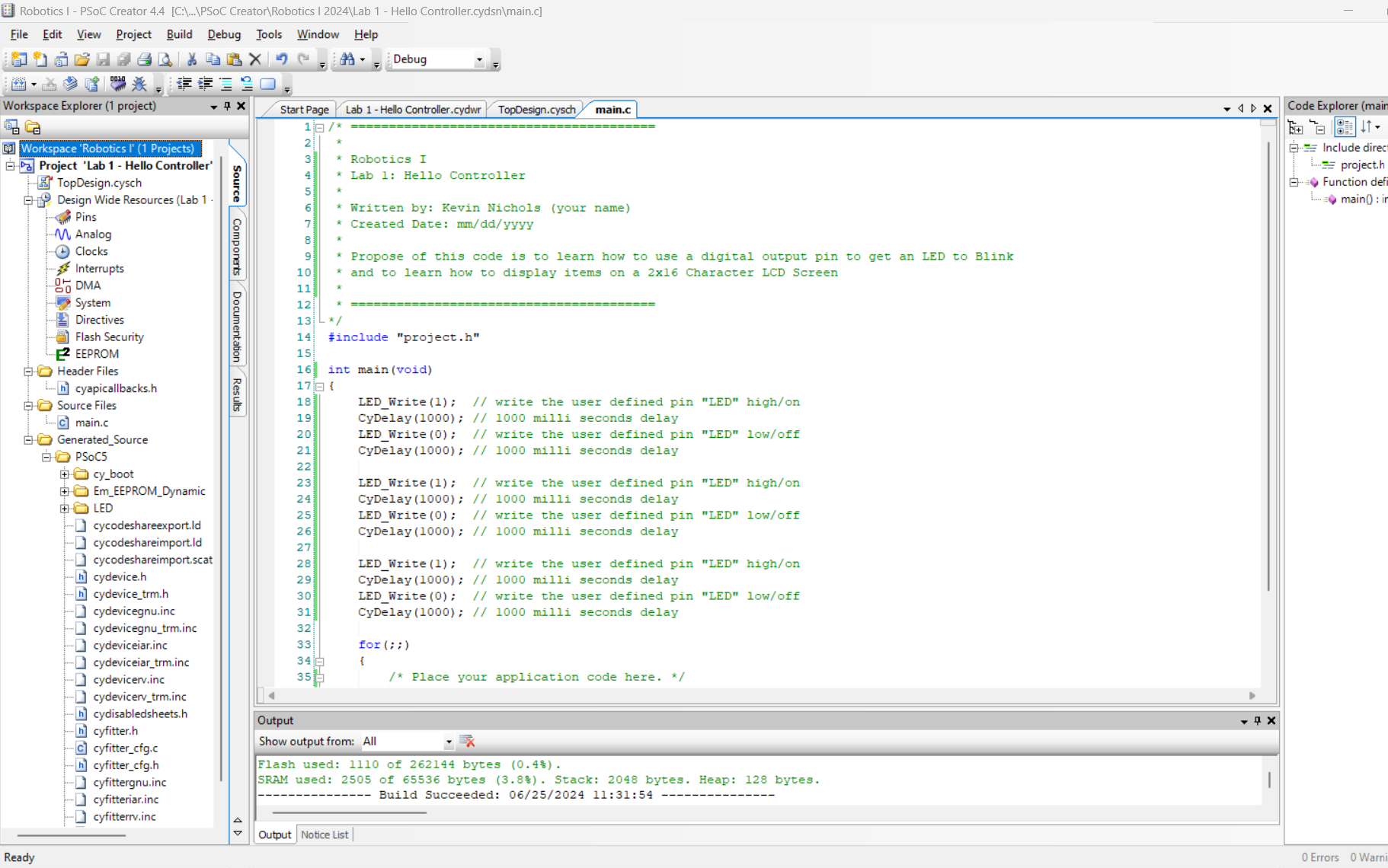Switch to Lab 1 - Hello Controller.cydwr tab

pos(413,110)
